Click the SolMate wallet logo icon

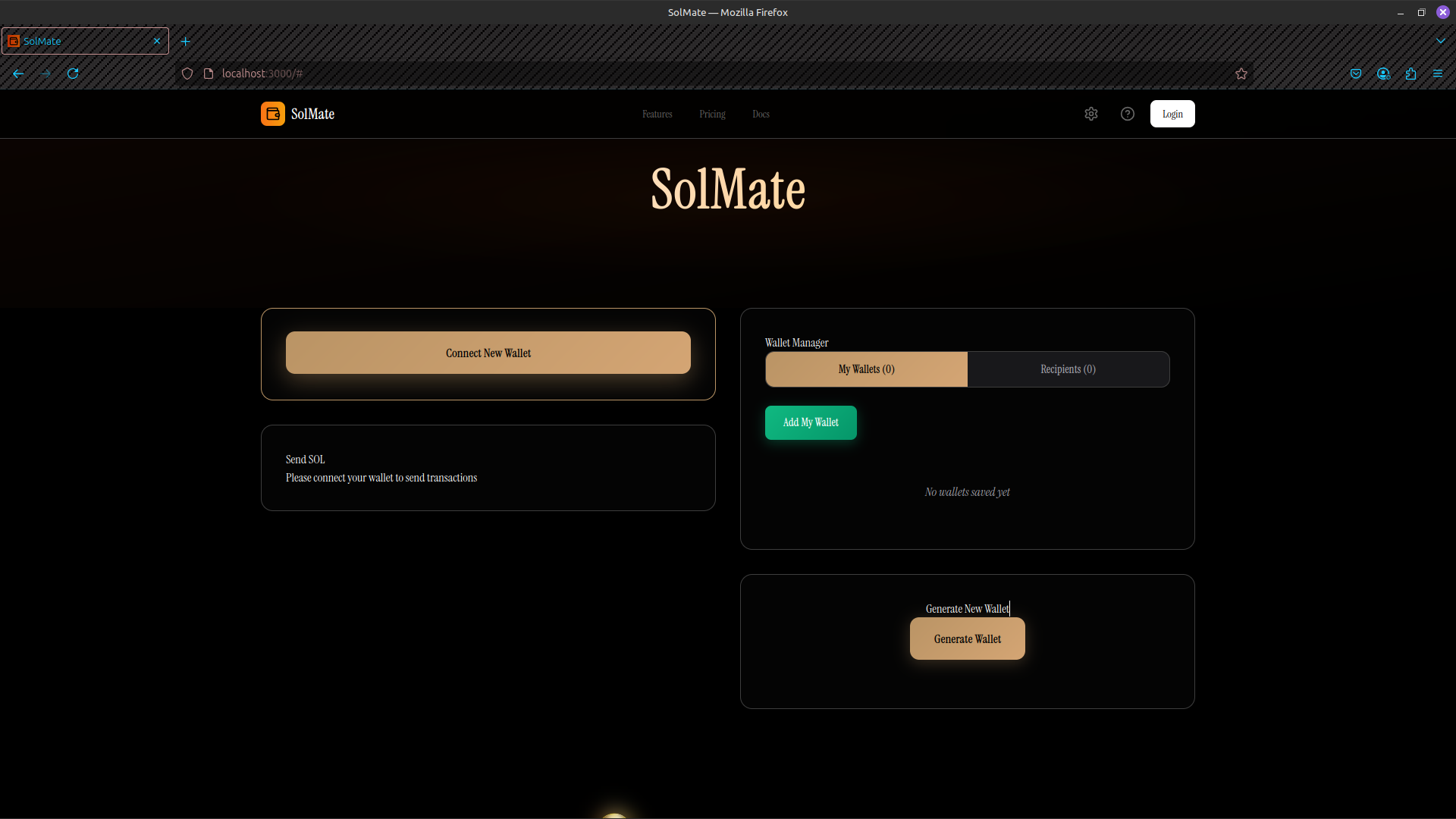click(273, 114)
